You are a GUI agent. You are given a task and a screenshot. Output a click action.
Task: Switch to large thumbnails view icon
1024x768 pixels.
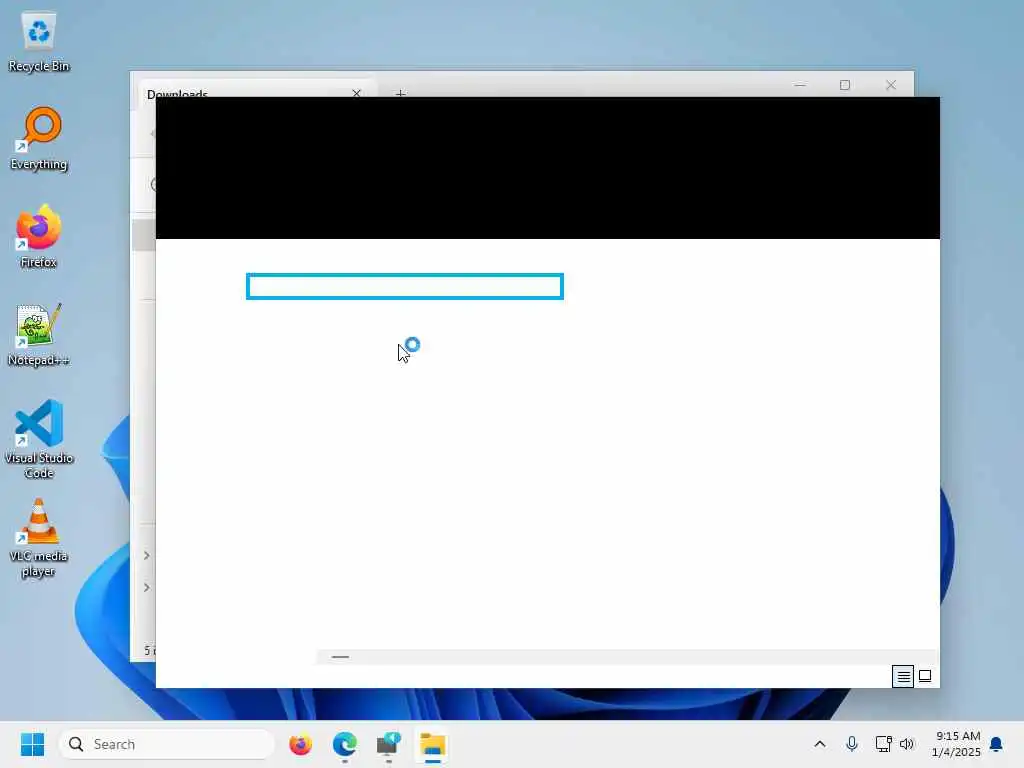[x=925, y=676]
